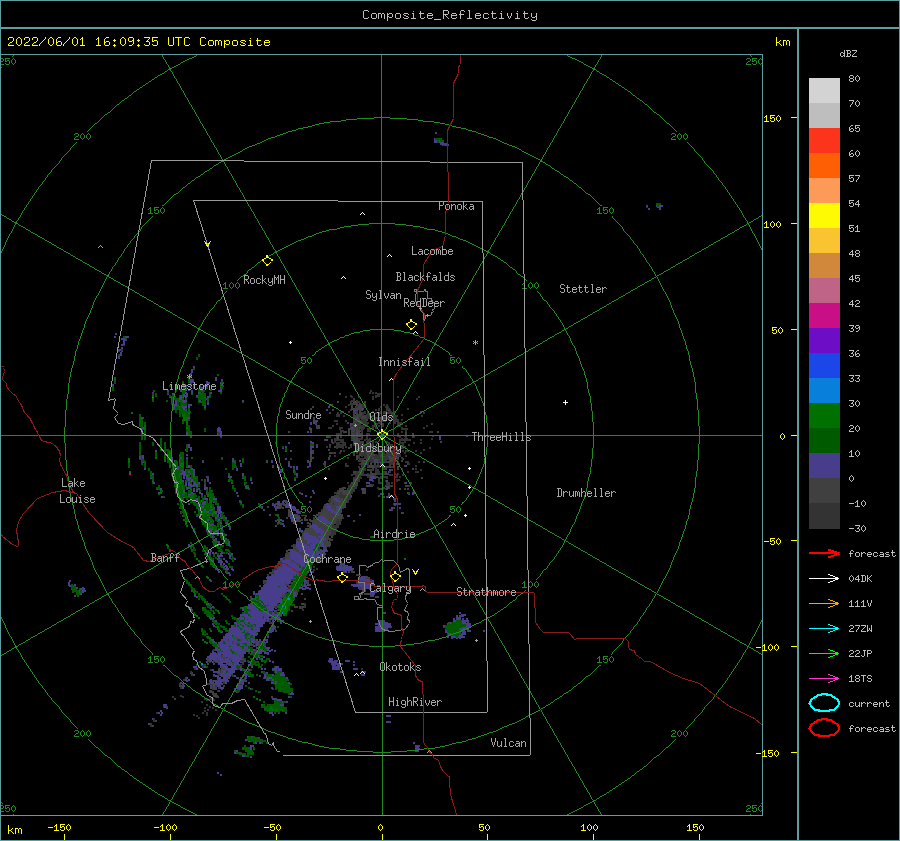Viewport: 900px width, 841px height.
Task: Click the Okotoks city label
Action: (400, 667)
